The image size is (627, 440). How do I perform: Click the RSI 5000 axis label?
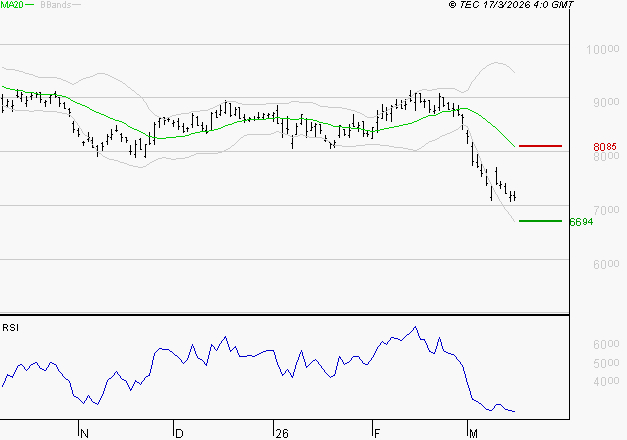pos(606,363)
